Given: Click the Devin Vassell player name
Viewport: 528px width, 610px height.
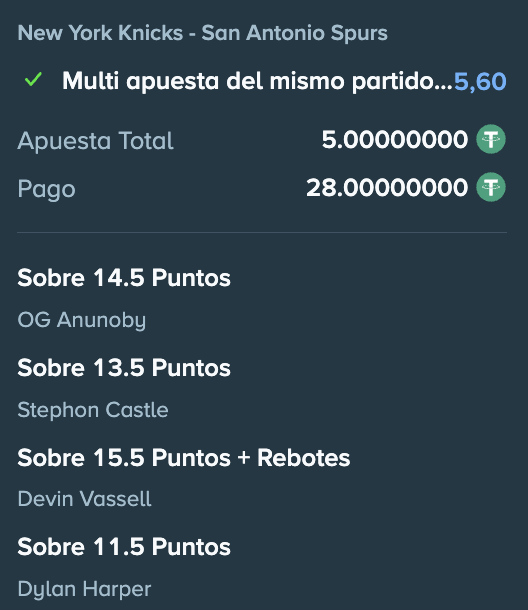Looking at the screenshot, I should [84, 499].
